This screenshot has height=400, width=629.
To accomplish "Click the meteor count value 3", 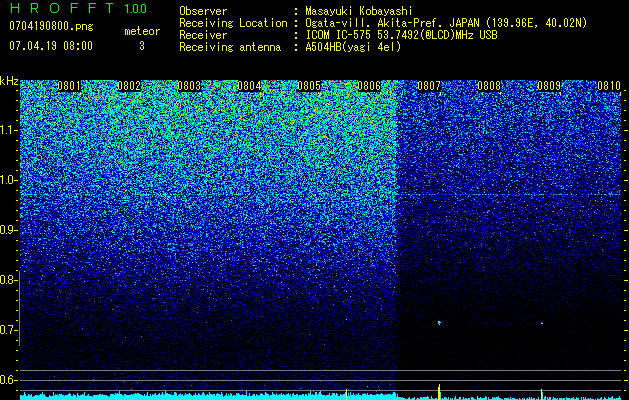I will (x=142, y=46).
